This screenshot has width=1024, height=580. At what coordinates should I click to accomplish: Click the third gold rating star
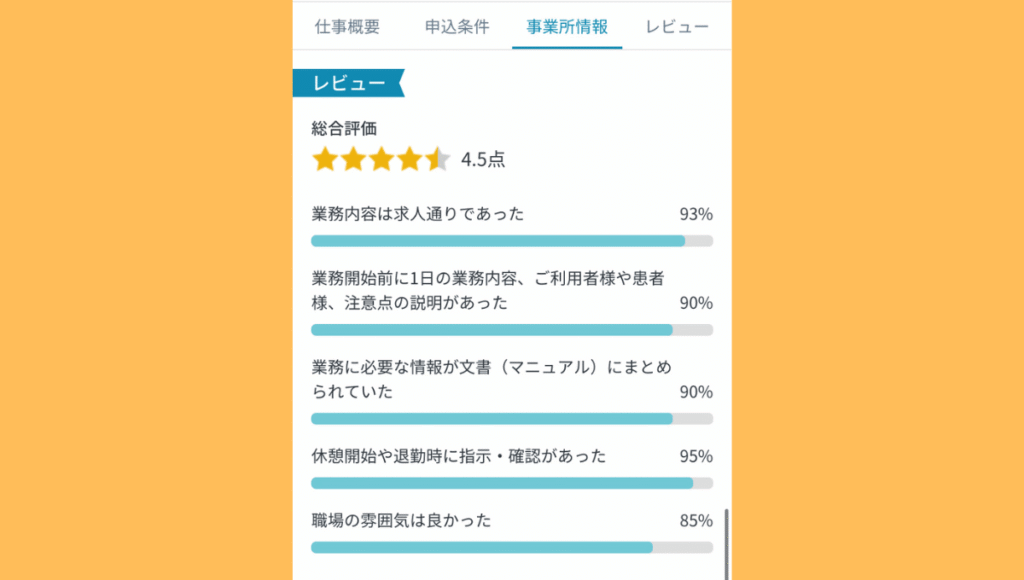pos(381,159)
